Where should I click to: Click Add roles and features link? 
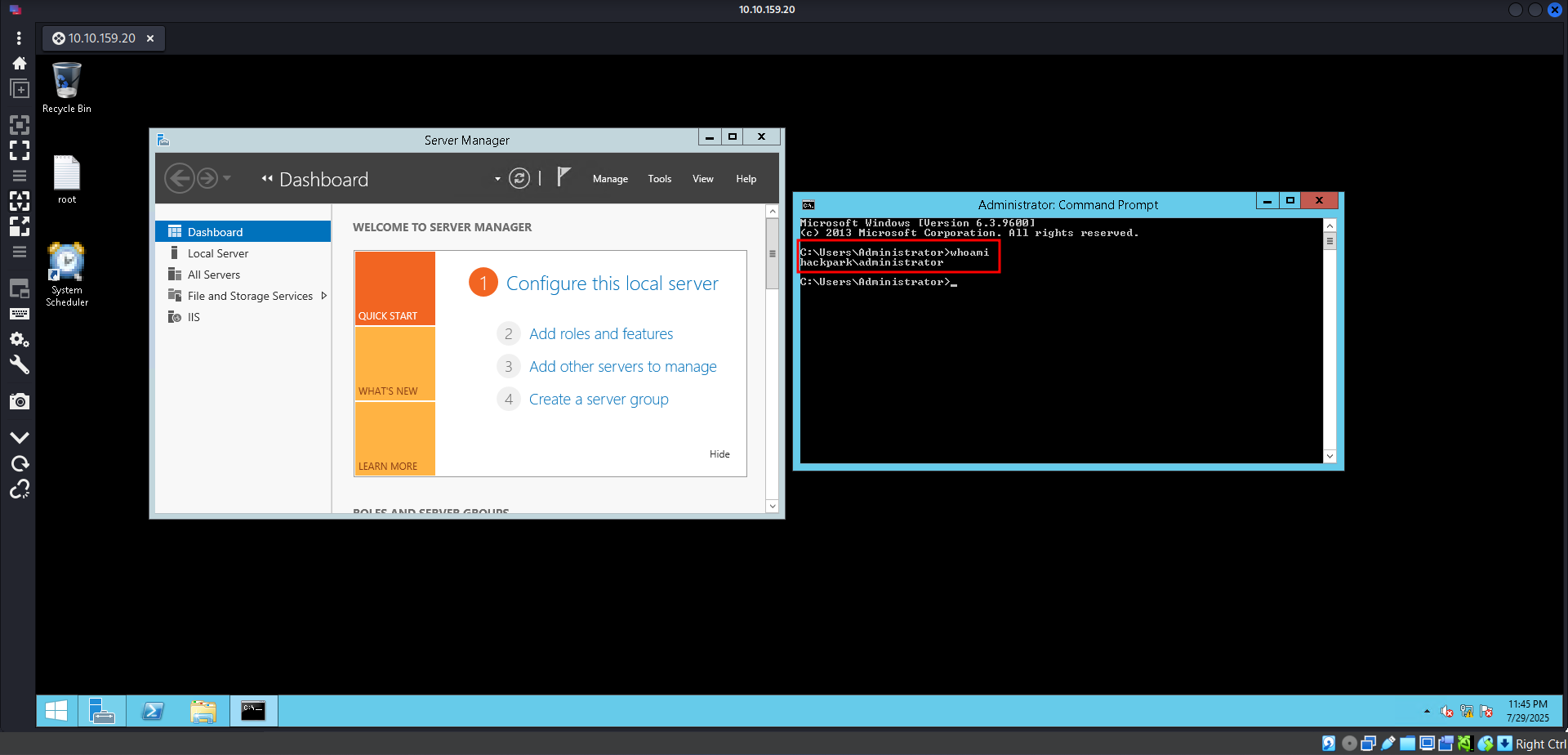(601, 333)
